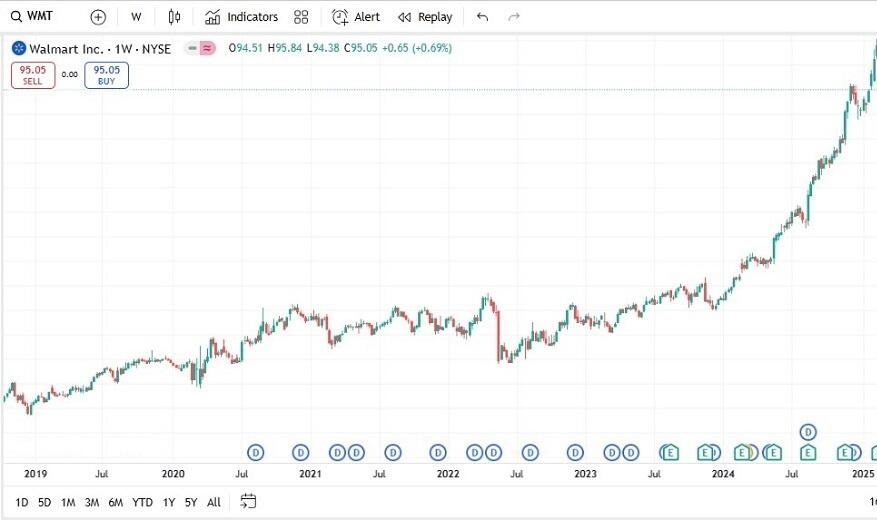The image size is (877, 520).
Task: Open the candlestick chart style menu
Action: (x=175, y=17)
